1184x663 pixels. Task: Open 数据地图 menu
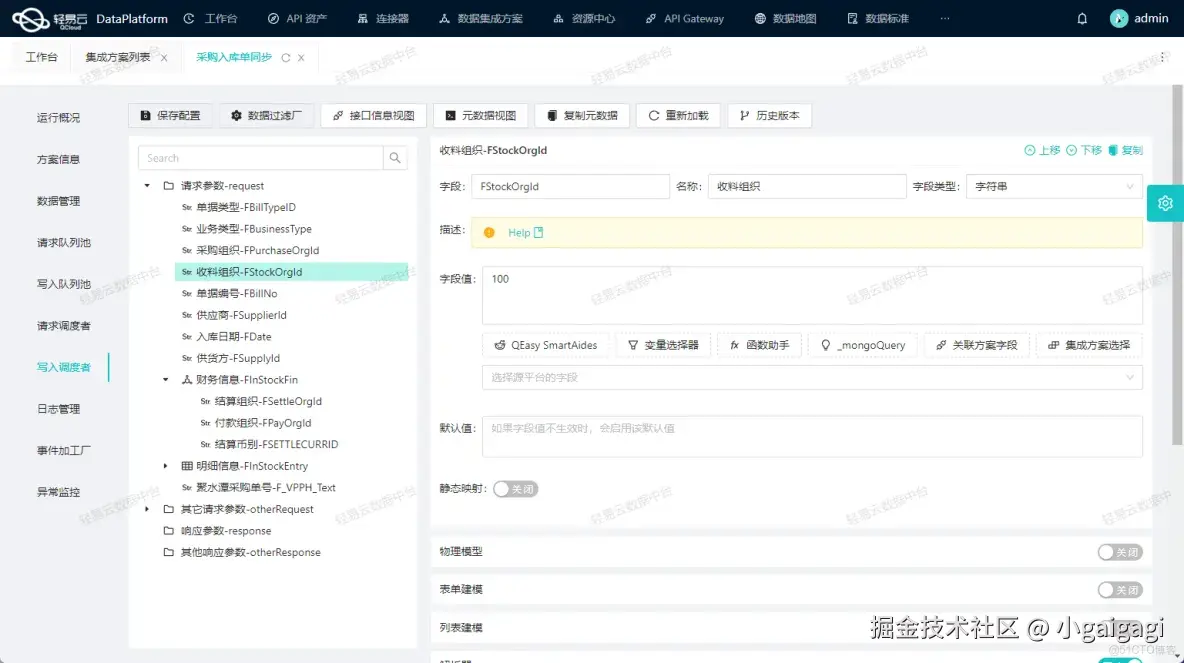click(x=785, y=19)
